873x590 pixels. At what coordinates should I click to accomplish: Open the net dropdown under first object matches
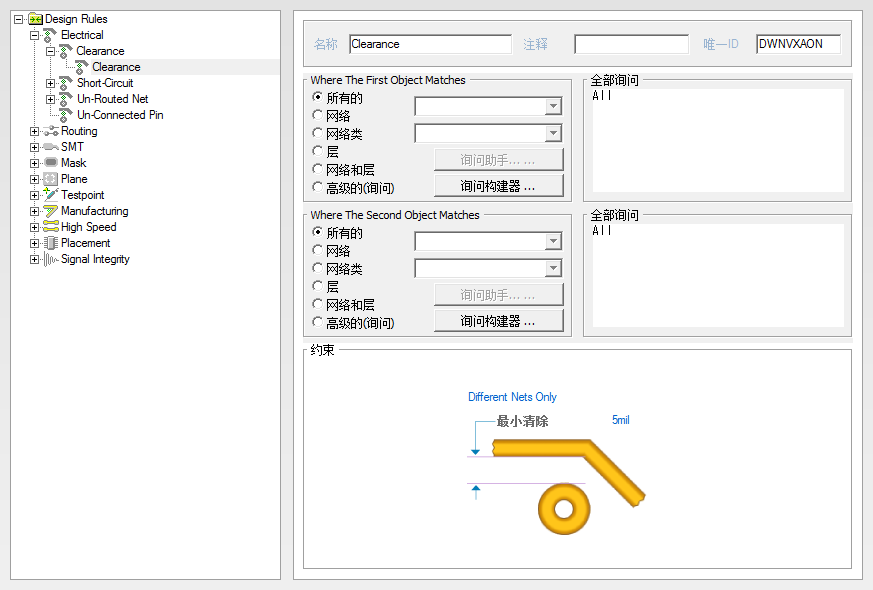[x=553, y=106]
